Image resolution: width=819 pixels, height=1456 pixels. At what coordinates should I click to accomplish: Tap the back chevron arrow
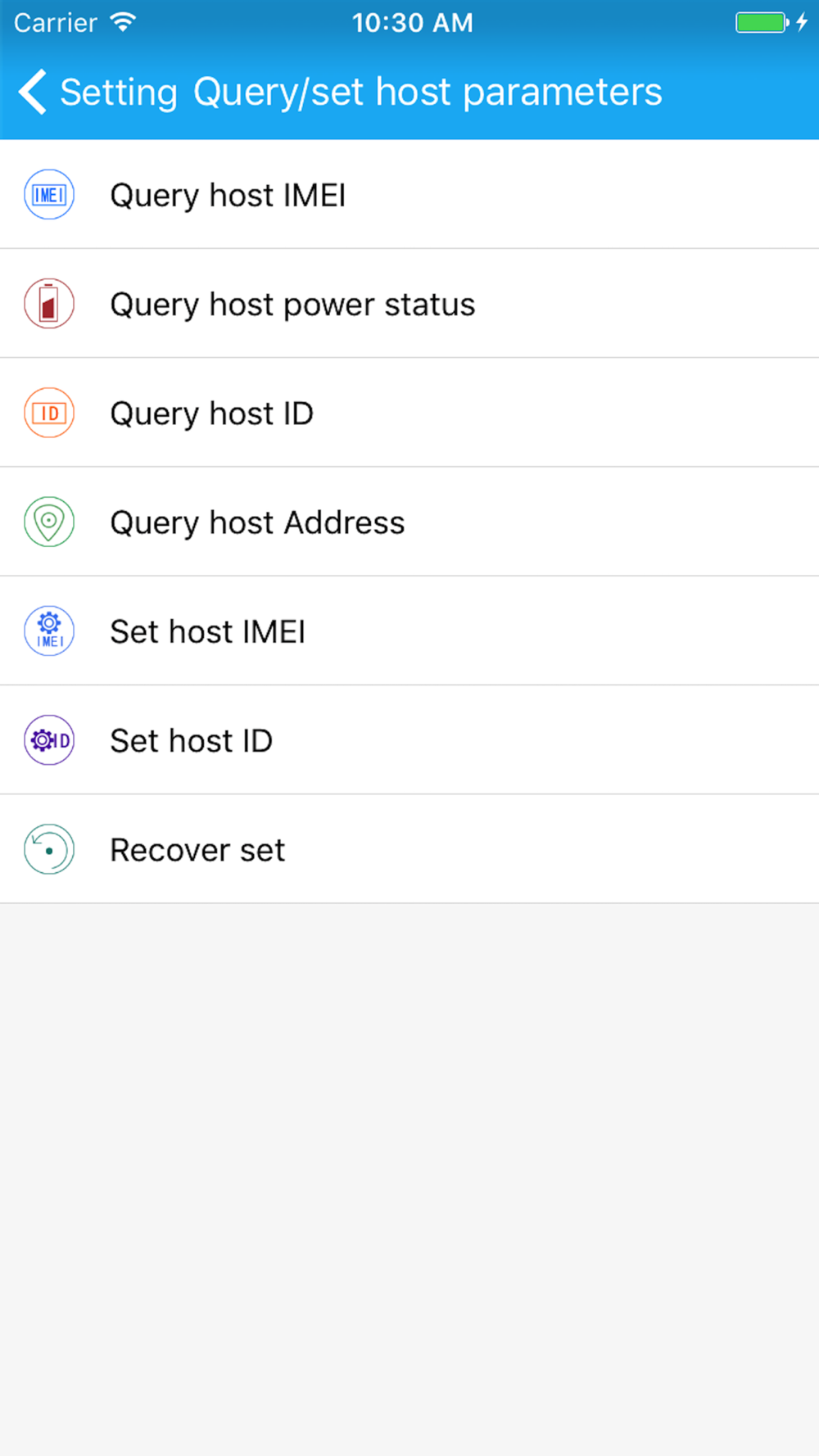coord(33,92)
